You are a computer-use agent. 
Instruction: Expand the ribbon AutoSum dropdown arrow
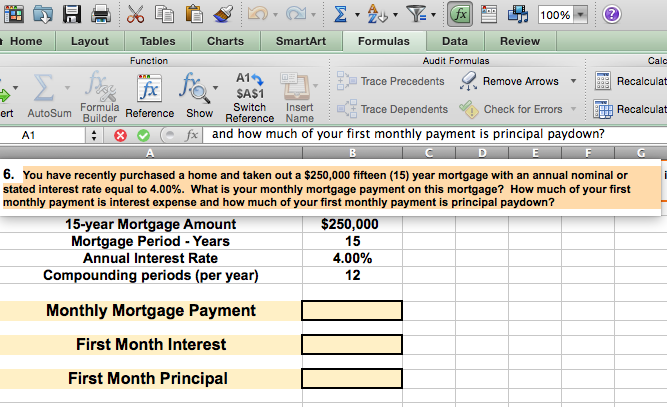[x=67, y=88]
